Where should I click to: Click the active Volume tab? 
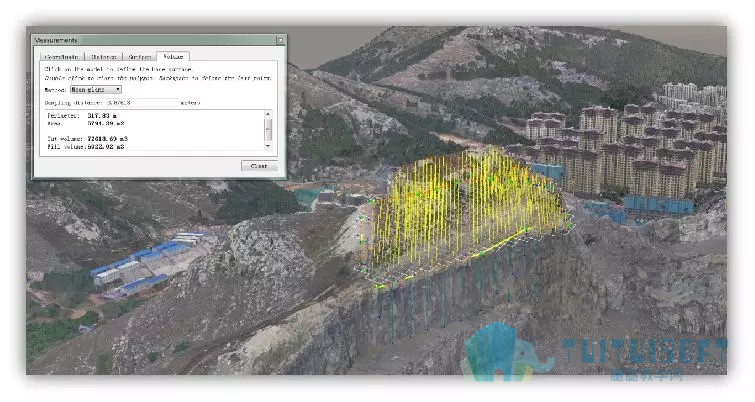point(173,56)
